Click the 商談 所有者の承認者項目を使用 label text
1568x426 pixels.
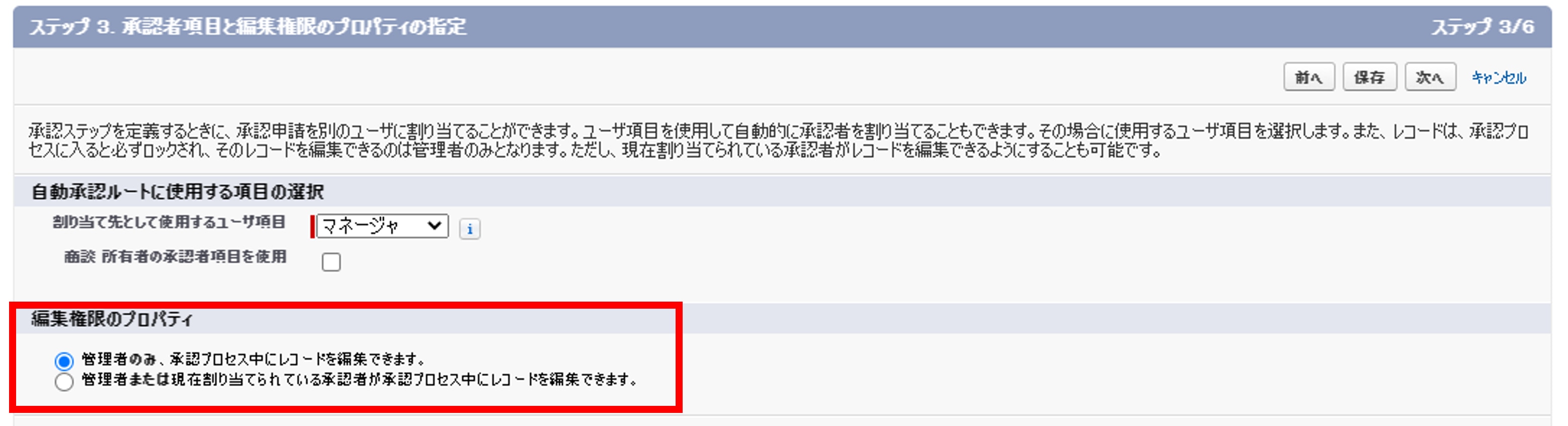(x=175, y=257)
